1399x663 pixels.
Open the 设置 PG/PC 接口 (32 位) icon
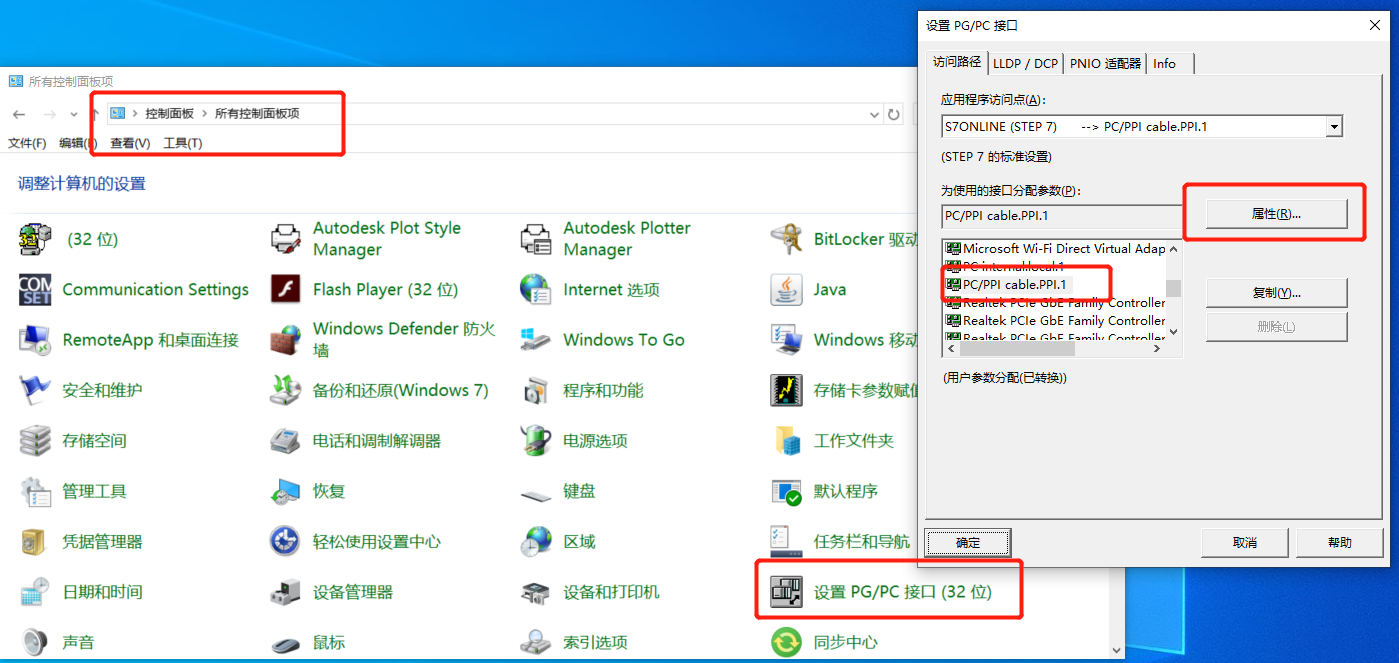coord(786,592)
